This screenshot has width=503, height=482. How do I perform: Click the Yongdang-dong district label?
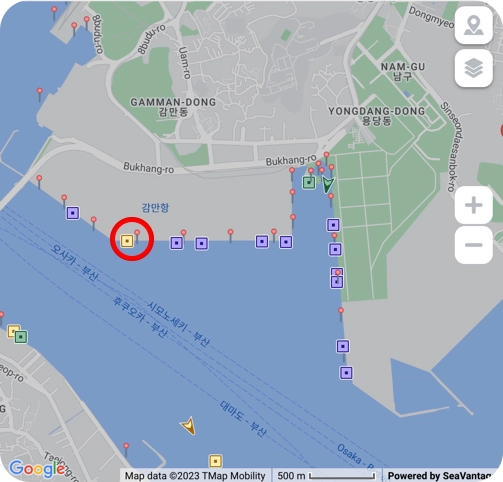[x=377, y=116]
